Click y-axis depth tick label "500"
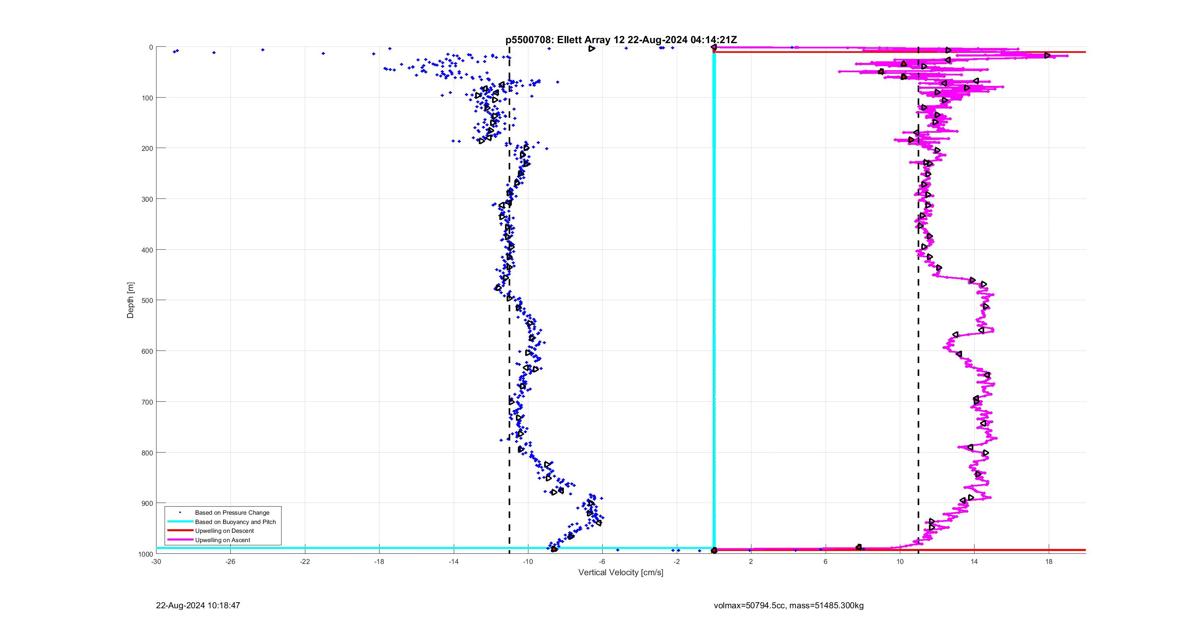The width and height of the screenshot is (1200, 622). pos(145,300)
